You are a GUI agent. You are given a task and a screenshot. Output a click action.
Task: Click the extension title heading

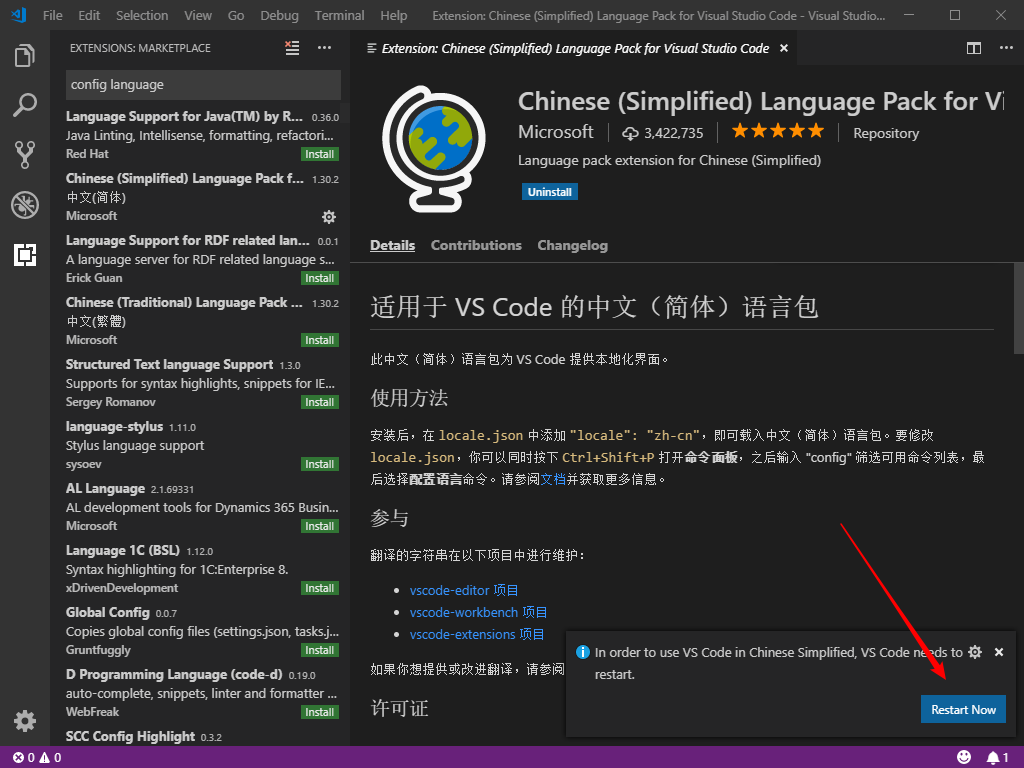(760, 101)
